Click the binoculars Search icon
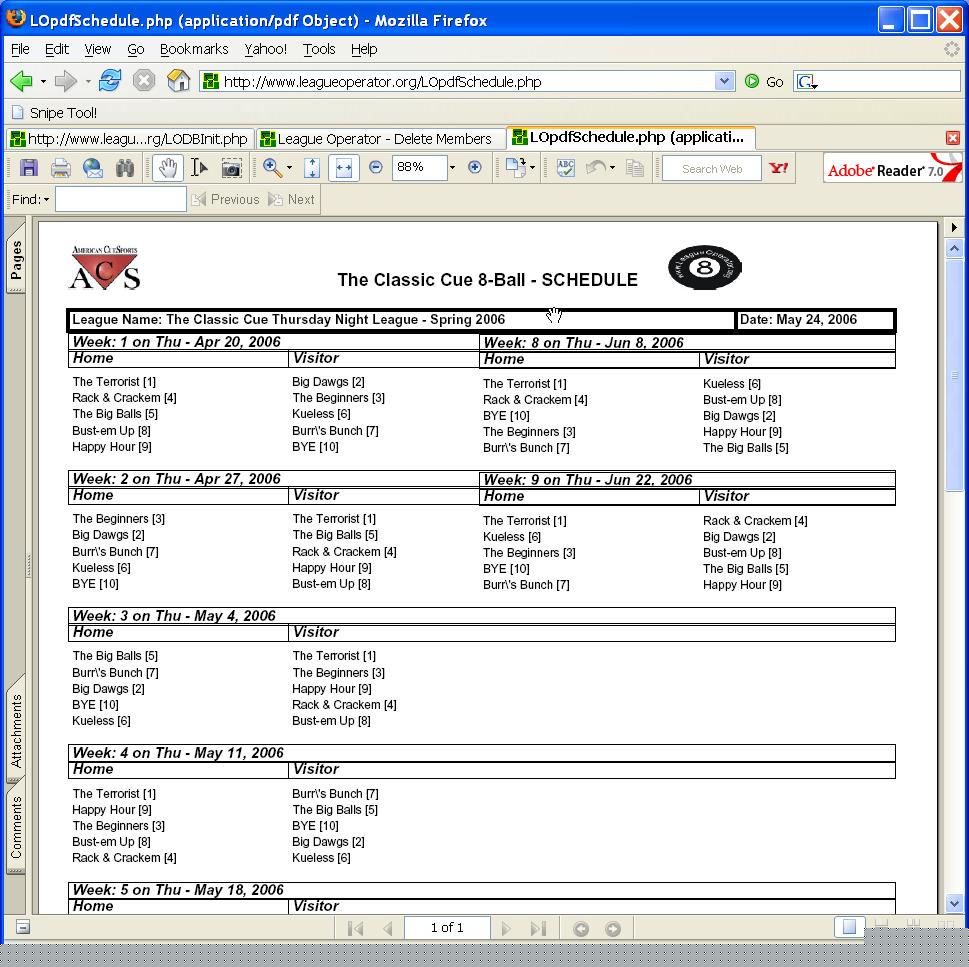Screen dimensions: 969x967 coord(125,168)
